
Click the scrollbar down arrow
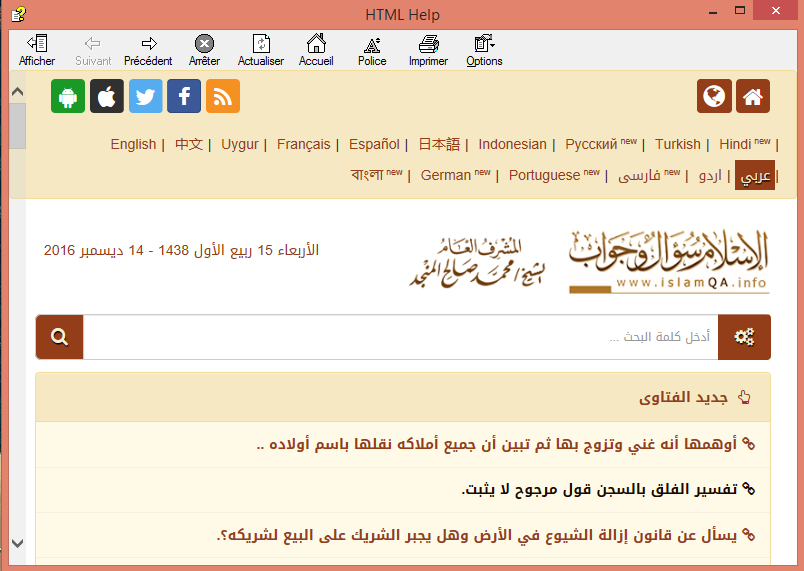click(17, 543)
